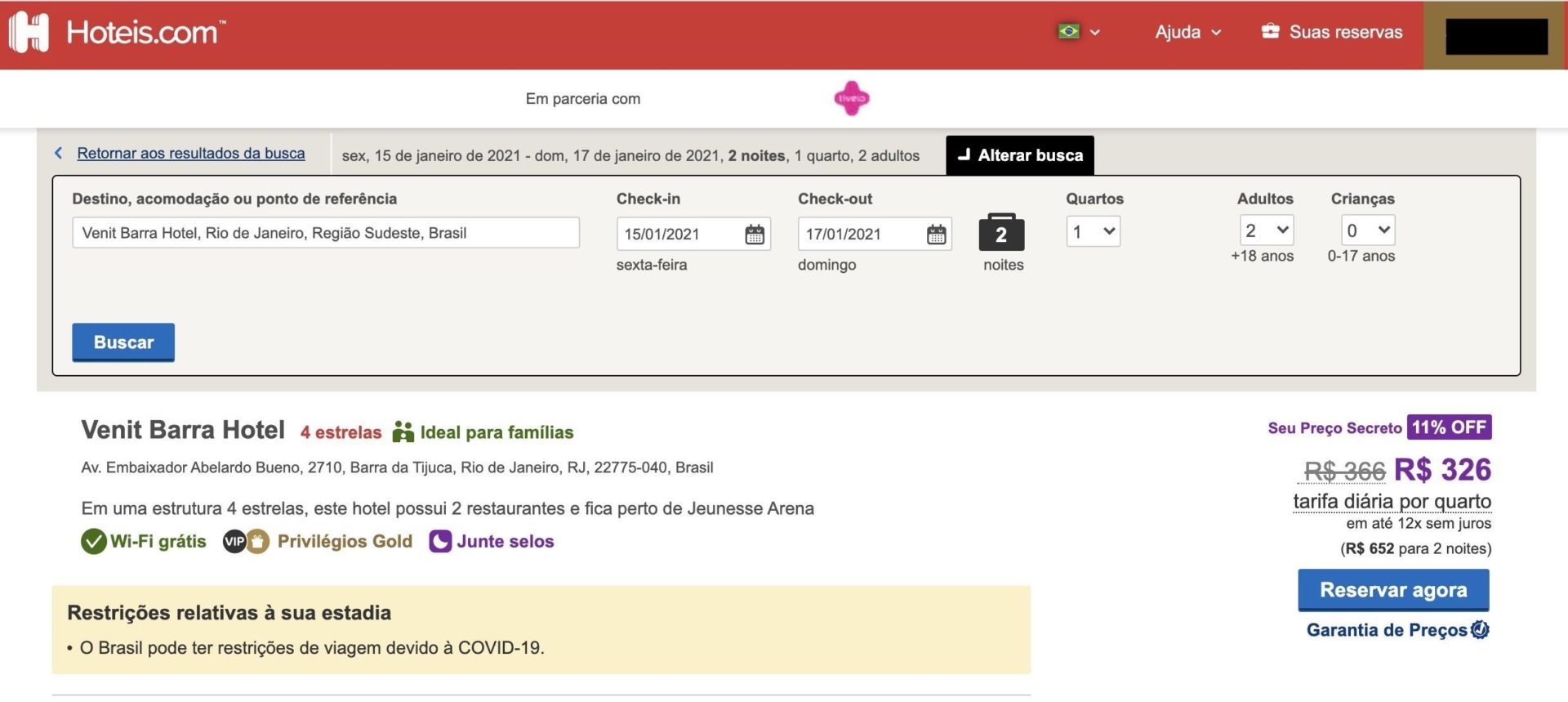Open the Quartos dropdown

point(1094,231)
